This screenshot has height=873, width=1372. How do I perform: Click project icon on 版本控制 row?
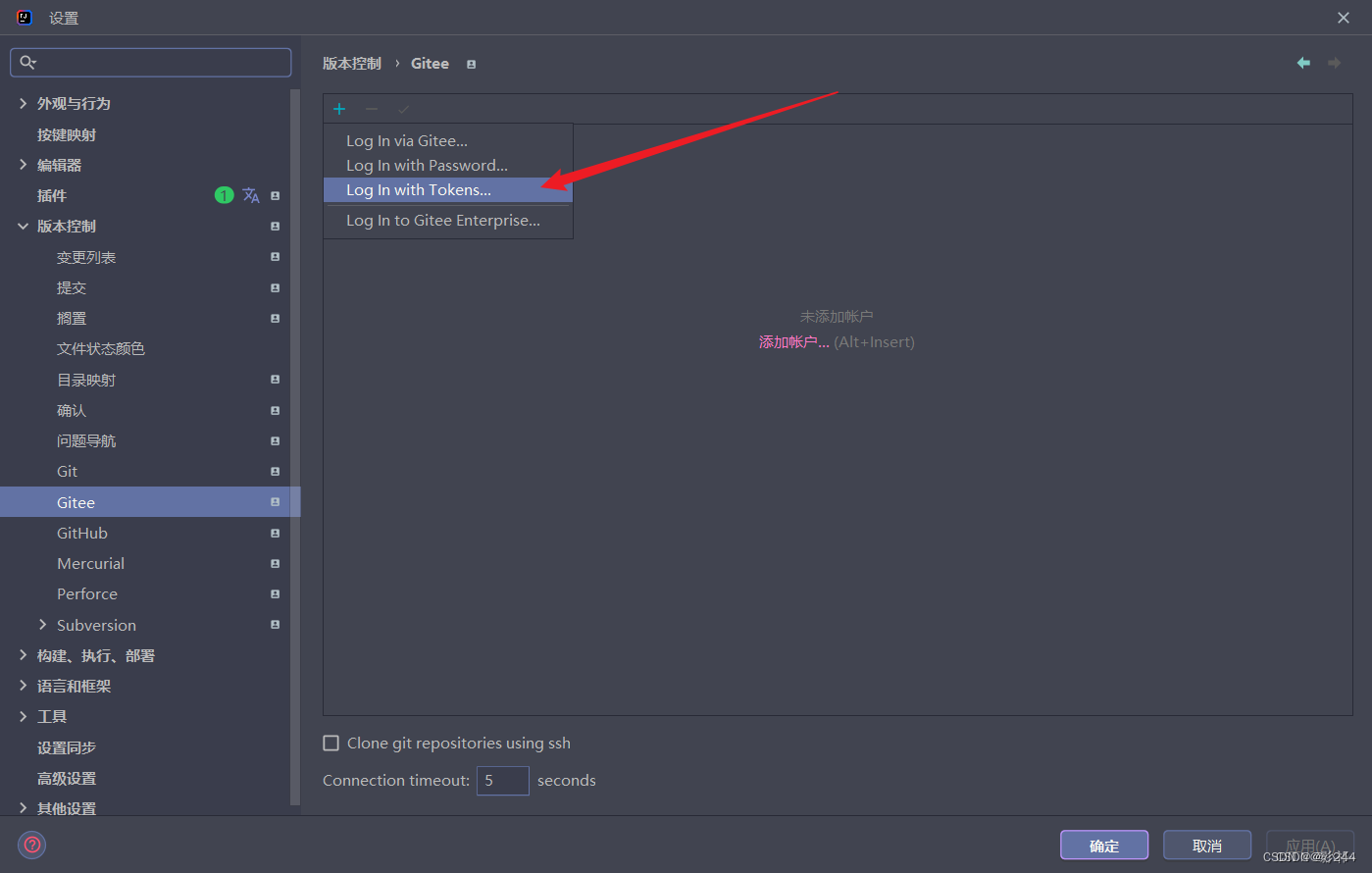275,226
